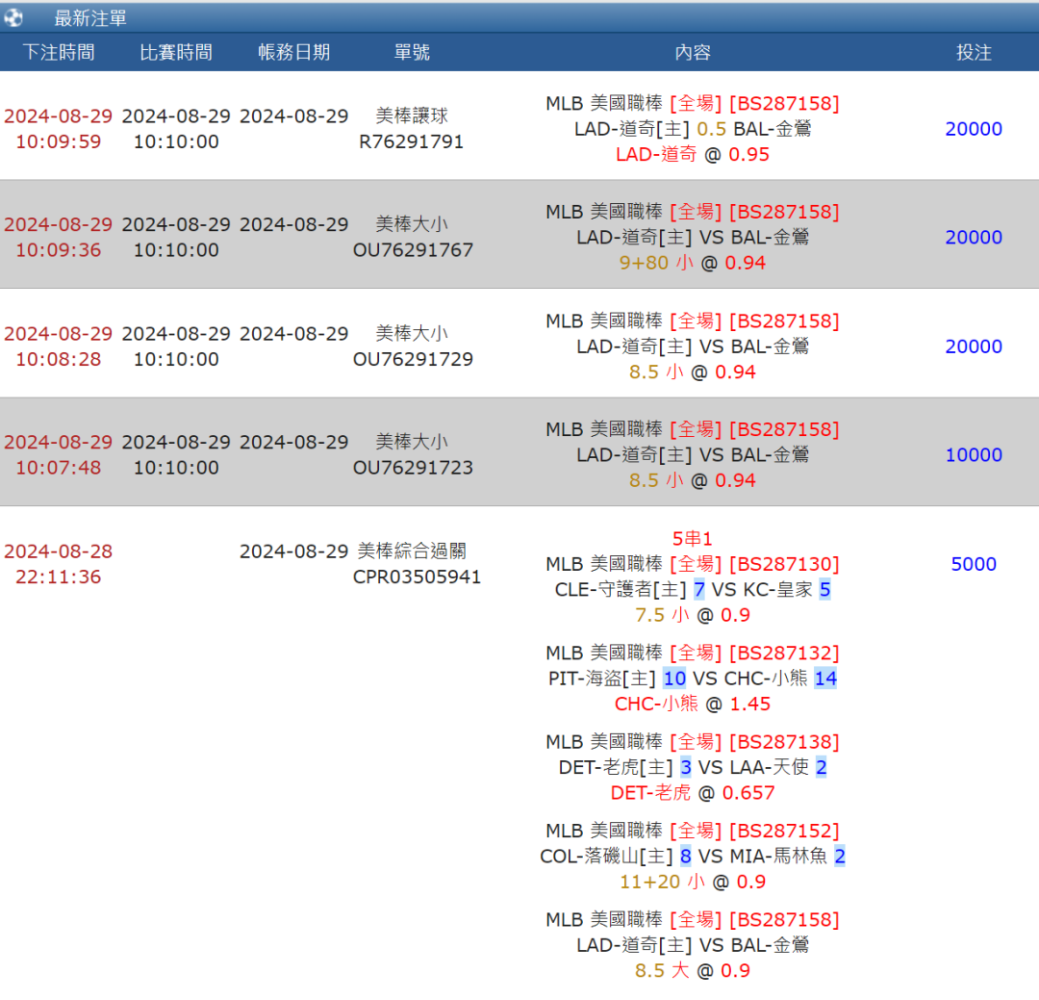The height and width of the screenshot is (1000, 1039).
Task: Click CLE-守護者 score 7
Action: point(699,590)
